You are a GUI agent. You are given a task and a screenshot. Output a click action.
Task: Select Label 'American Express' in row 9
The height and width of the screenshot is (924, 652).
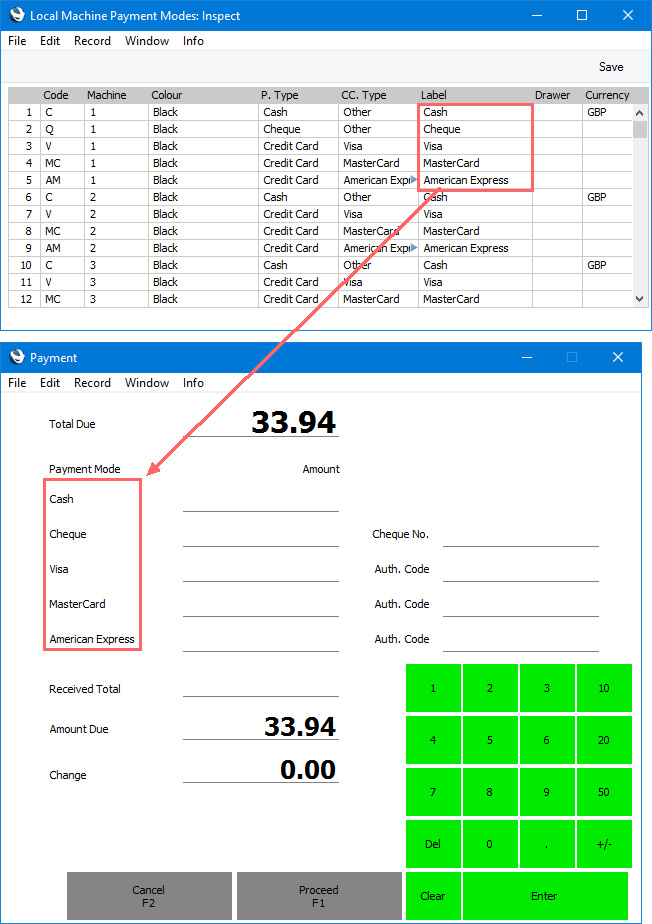coord(475,248)
